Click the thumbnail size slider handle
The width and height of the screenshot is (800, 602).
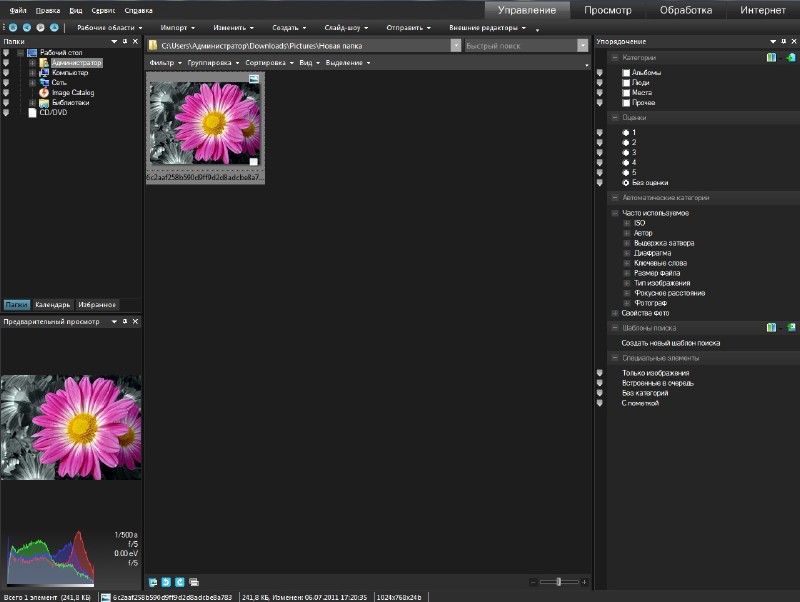click(559, 581)
